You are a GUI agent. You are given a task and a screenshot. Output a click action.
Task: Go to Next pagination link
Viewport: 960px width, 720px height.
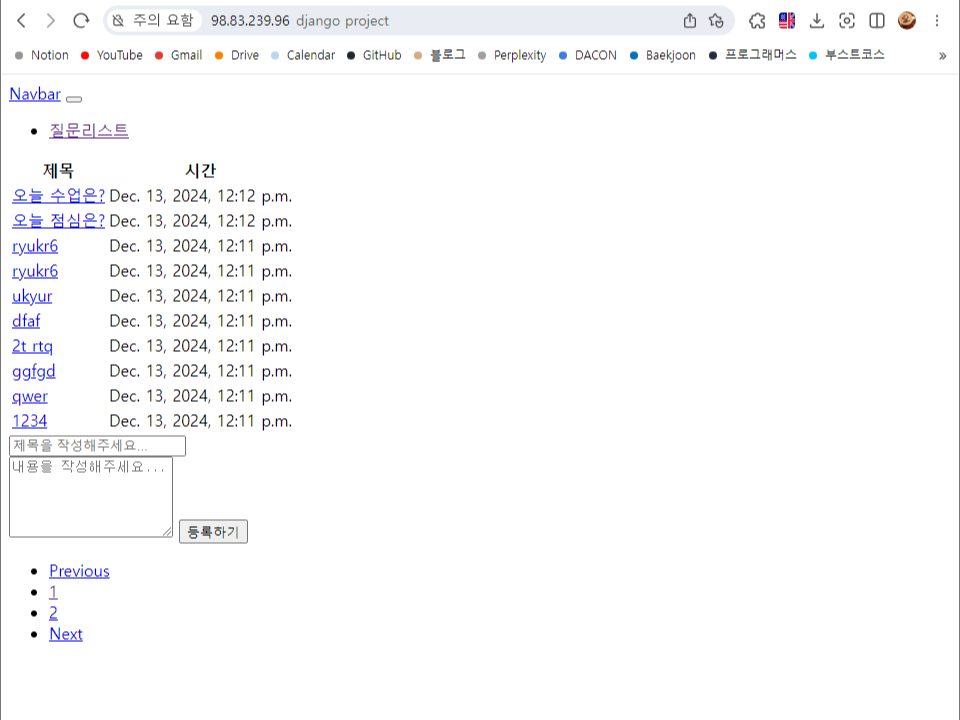click(66, 634)
